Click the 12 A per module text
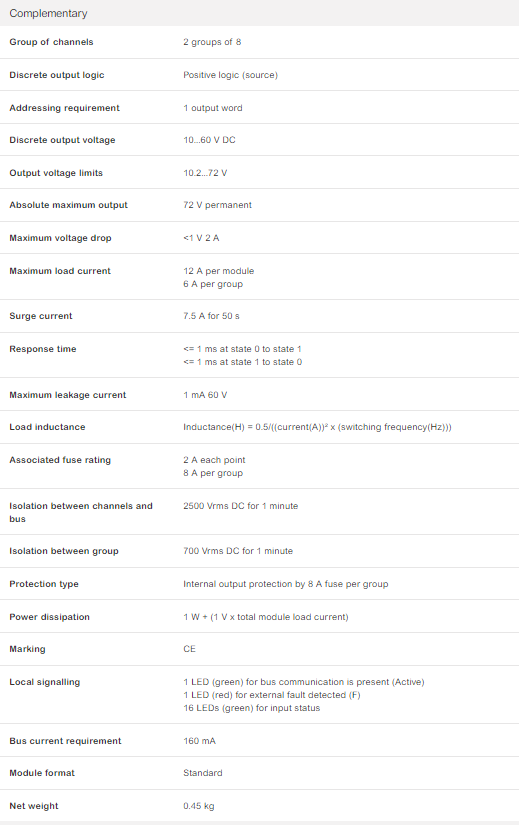 tap(218, 271)
